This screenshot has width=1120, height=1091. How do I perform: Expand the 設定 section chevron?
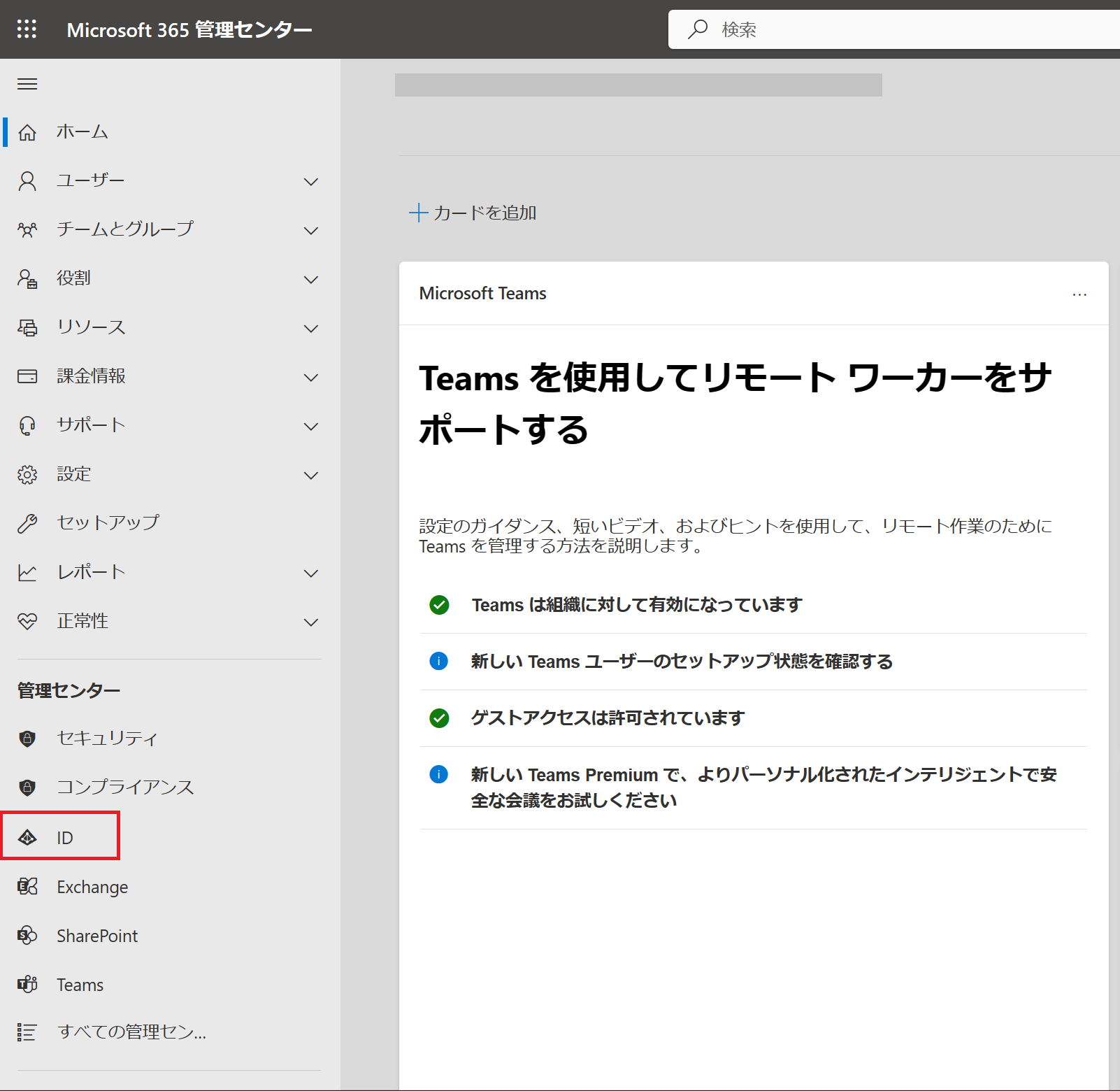[311, 476]
